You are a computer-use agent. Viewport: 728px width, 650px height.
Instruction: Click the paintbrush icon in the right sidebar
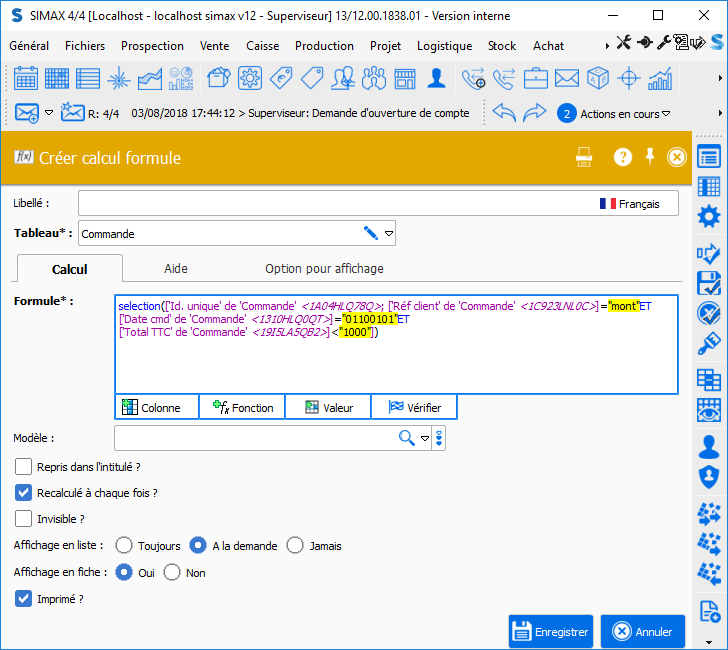pyautogui.click(x=709, y=343)
